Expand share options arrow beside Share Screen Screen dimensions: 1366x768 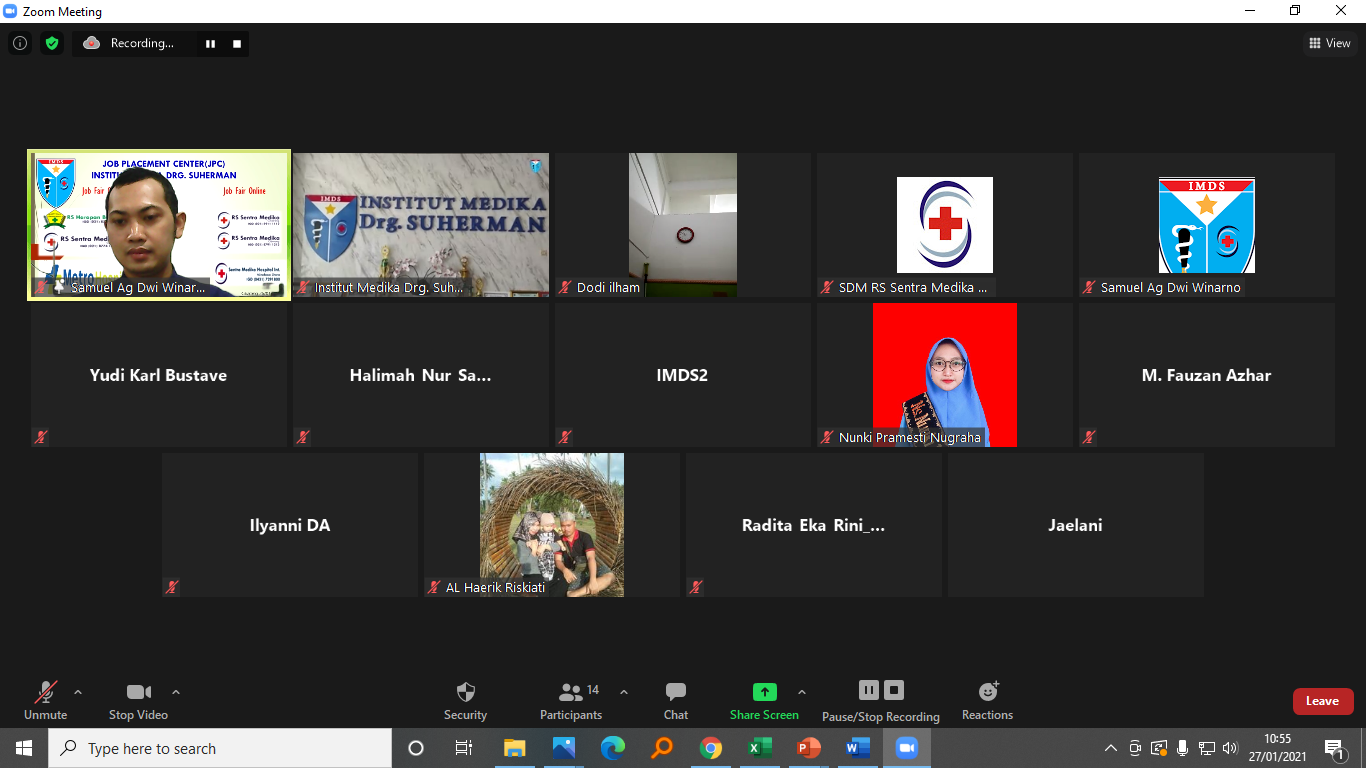point(801,692)
